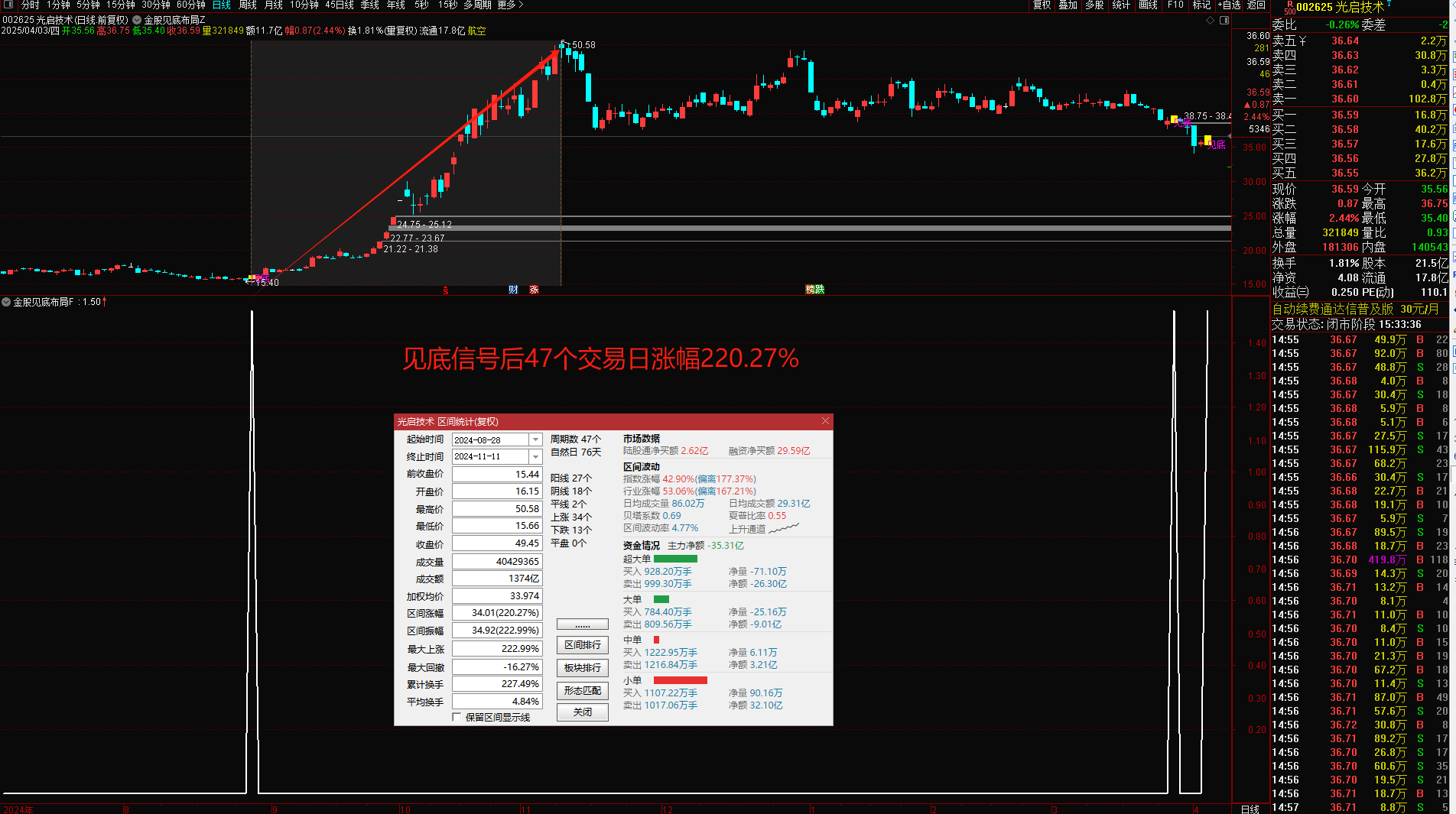The width and height of the screenshot is (1456, 814).
Task: Open the 金股见底布局Z indicator dropdown circle icon
Action: click(137, 20)
